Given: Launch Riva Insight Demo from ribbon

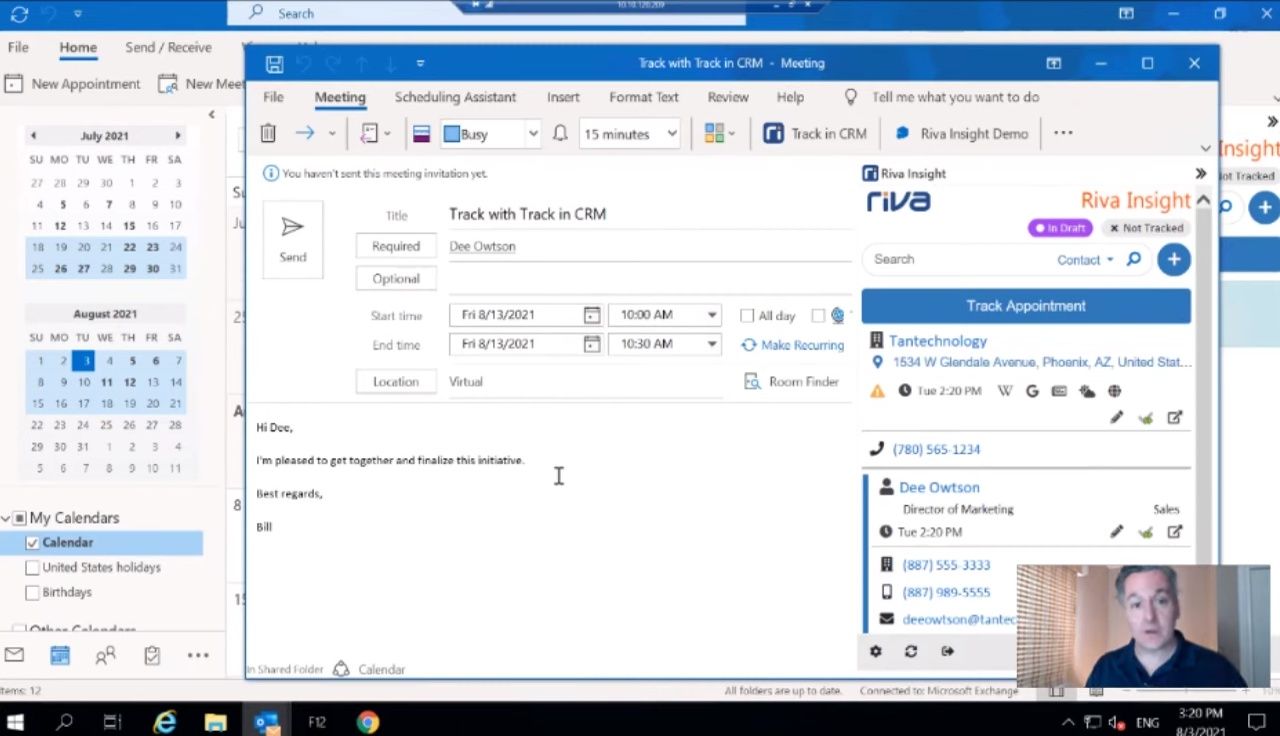Looking at the screenshot, I should tap(961, 133).
